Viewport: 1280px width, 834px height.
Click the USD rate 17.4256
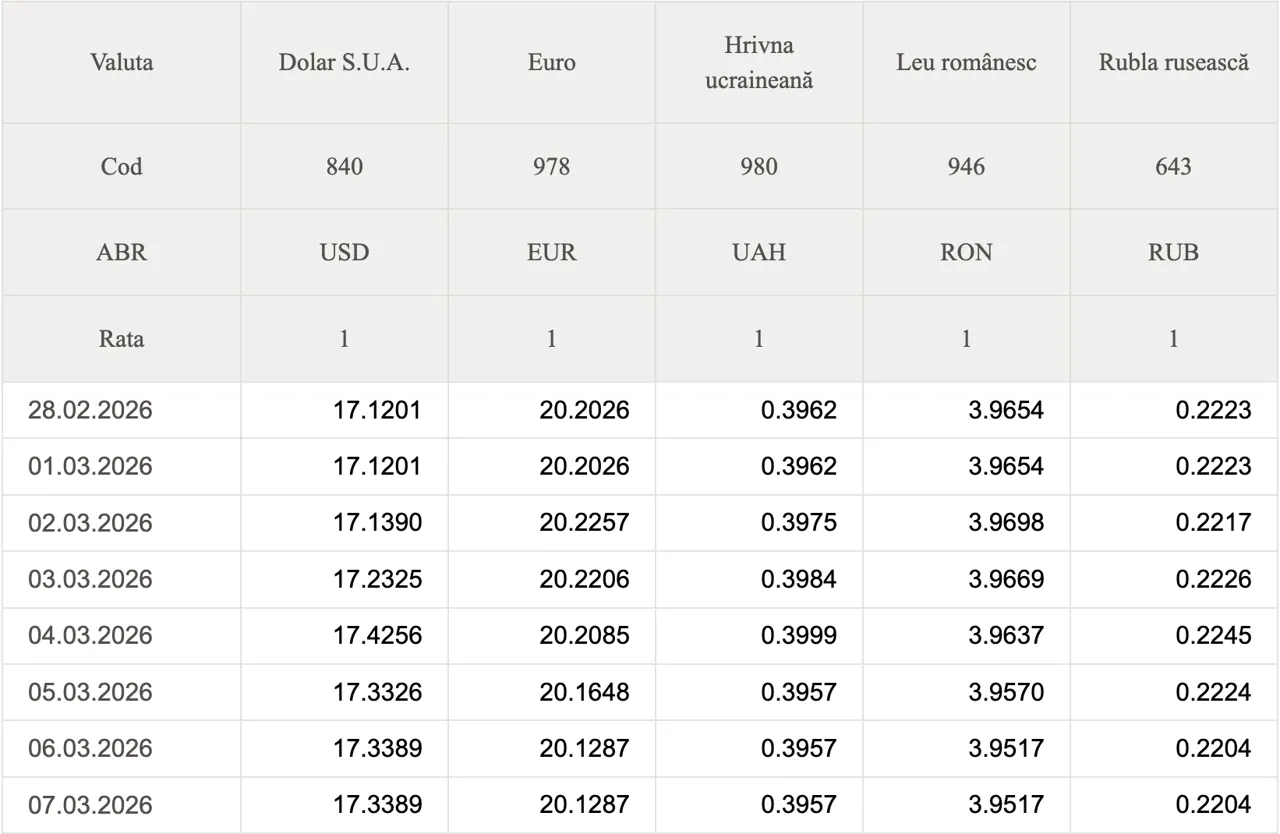(377, 636)
